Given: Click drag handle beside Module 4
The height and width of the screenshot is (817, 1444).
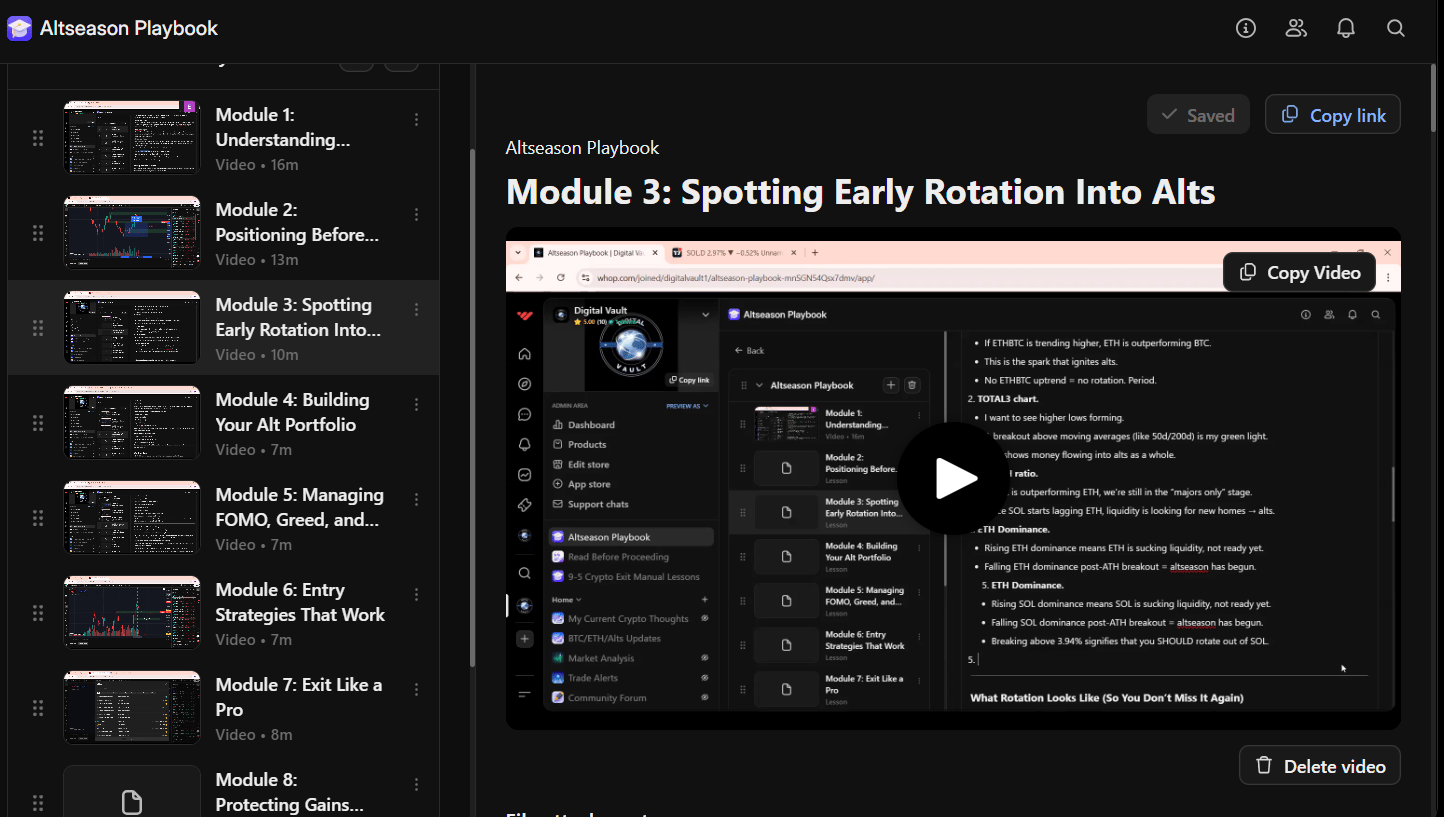Looking at the screenshot, I should pos(38,423).
